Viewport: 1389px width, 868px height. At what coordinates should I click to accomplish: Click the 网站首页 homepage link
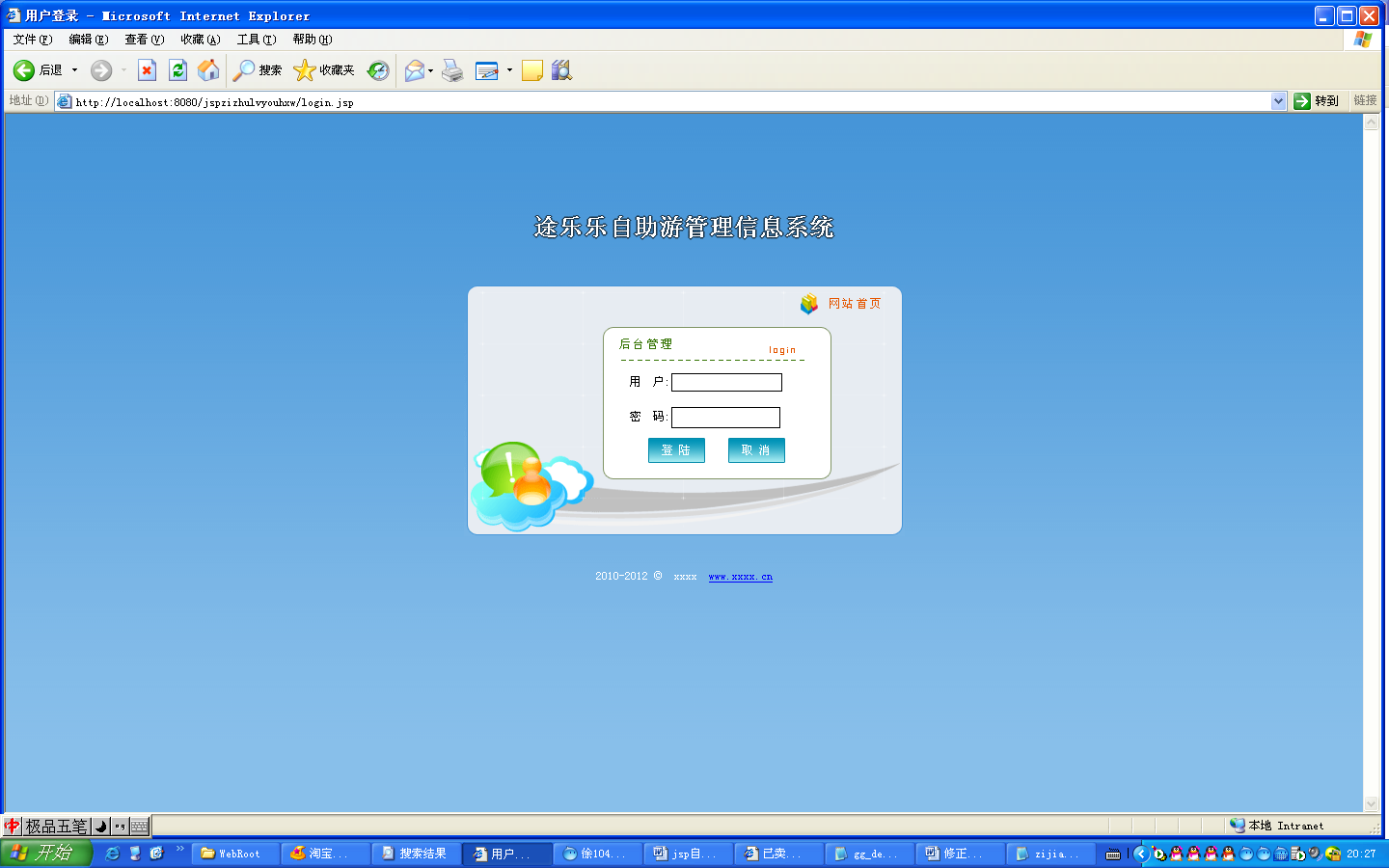(x=854, y=304)
